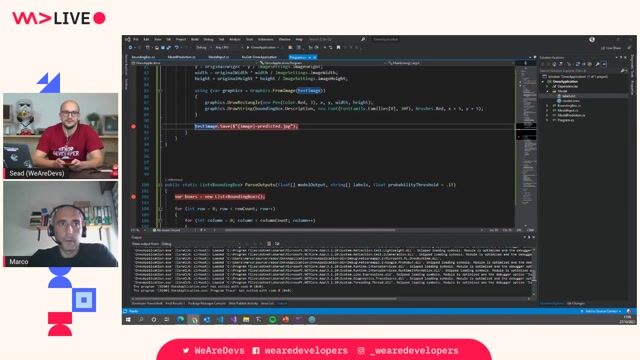Collapse the ParseOutputs method outlining region

160,185
